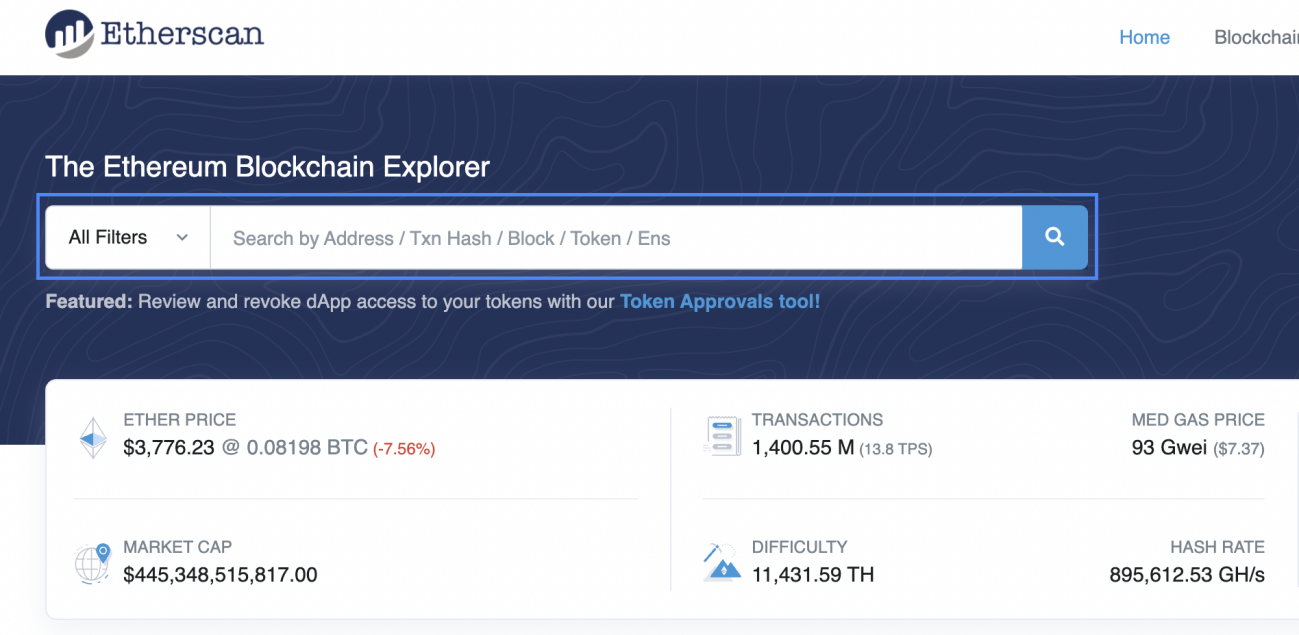Click the Etherscan wordmark text
Image resolution: width=1299 pixels, height=635 pixels.
182,33
